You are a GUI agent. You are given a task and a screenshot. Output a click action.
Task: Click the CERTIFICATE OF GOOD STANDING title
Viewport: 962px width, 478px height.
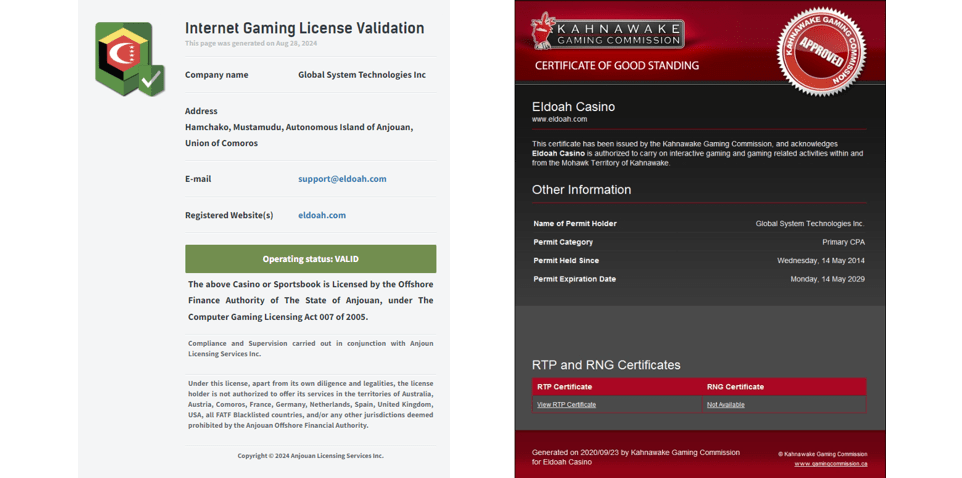[x=617, y=66]
